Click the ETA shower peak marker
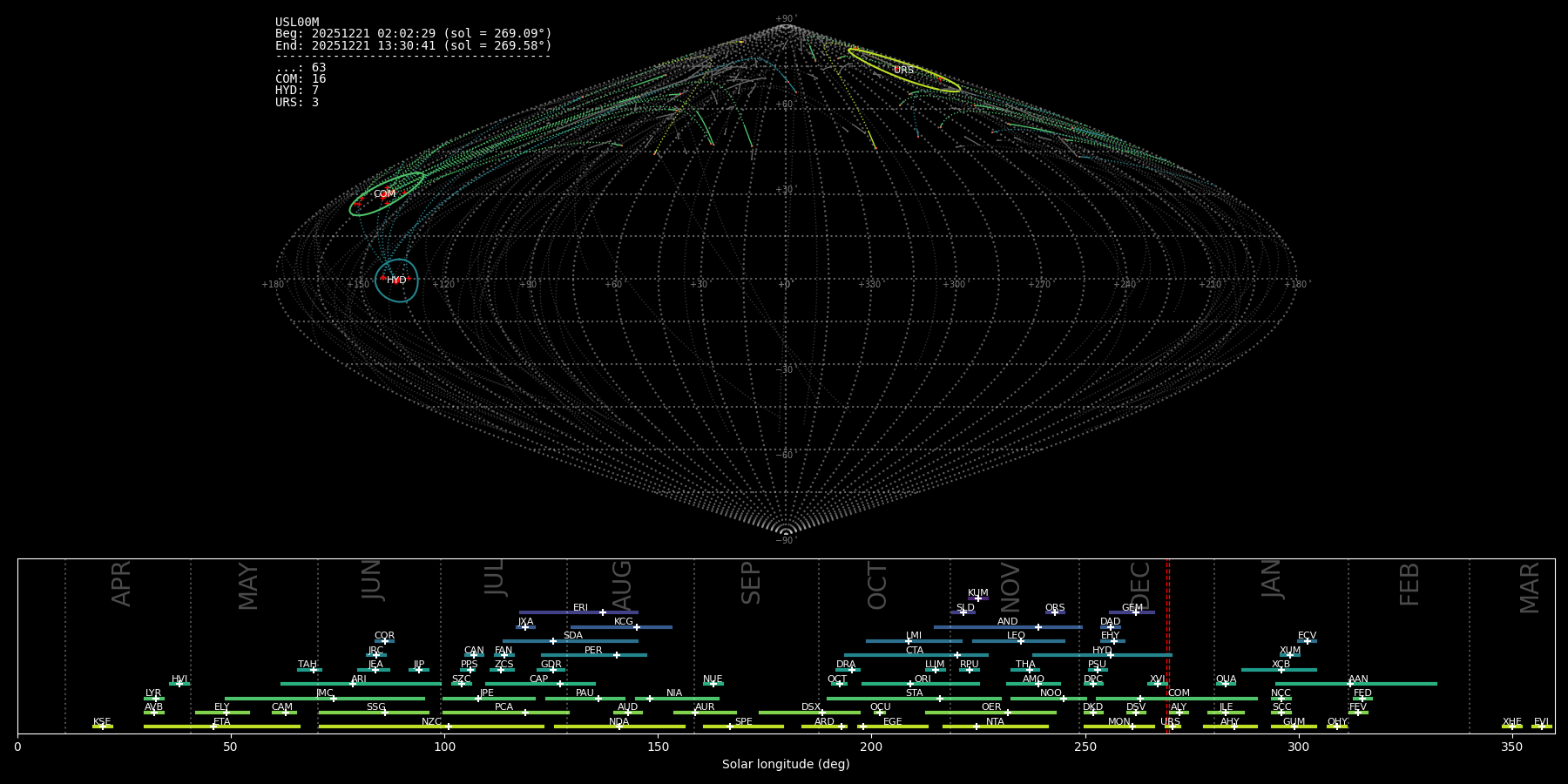This screenshot has height=784, width=1568. point(213,727)
